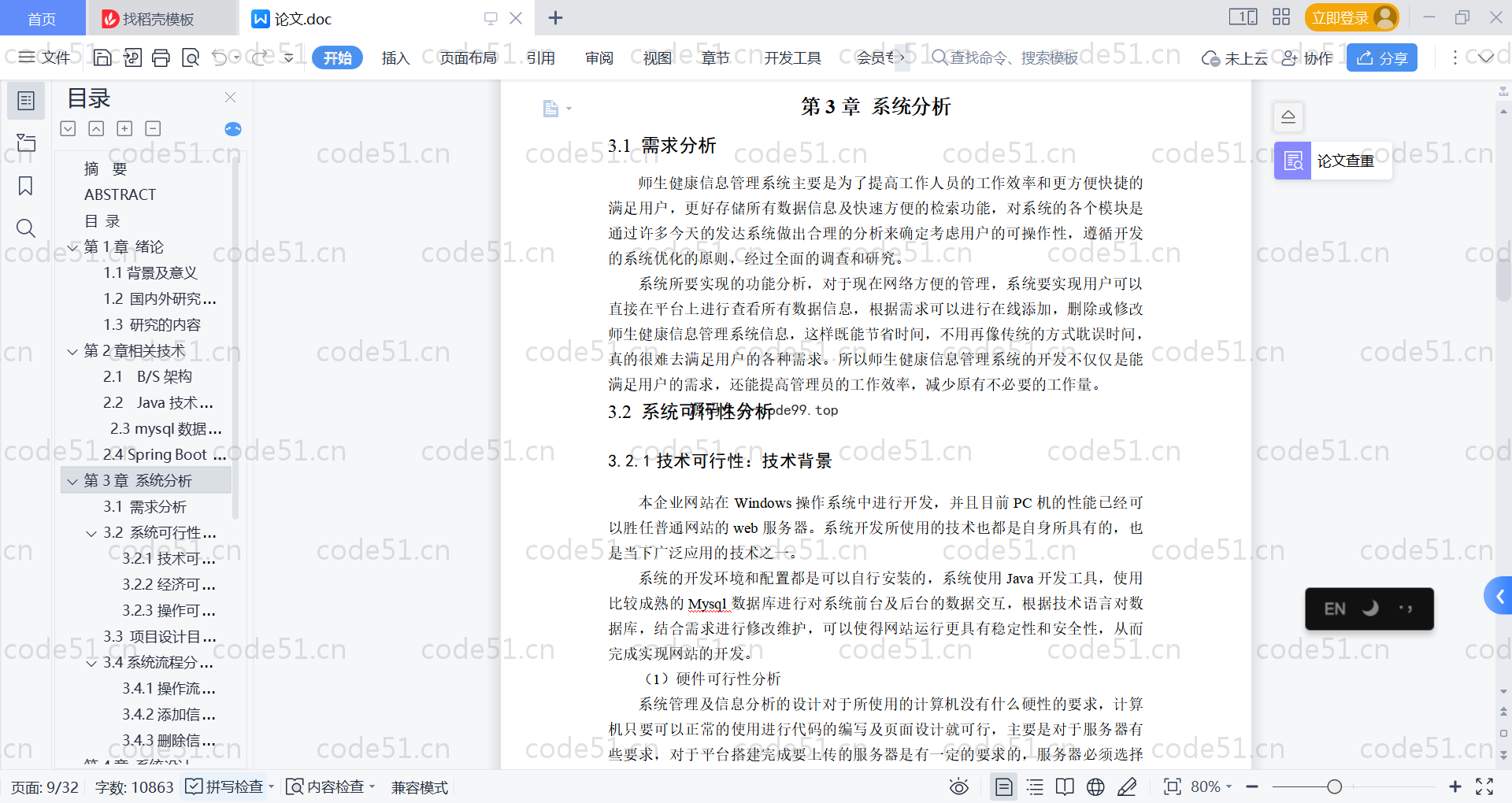Click the window tile grid icon
This screenshot has height=803, width=1512.
(1281, 17)
